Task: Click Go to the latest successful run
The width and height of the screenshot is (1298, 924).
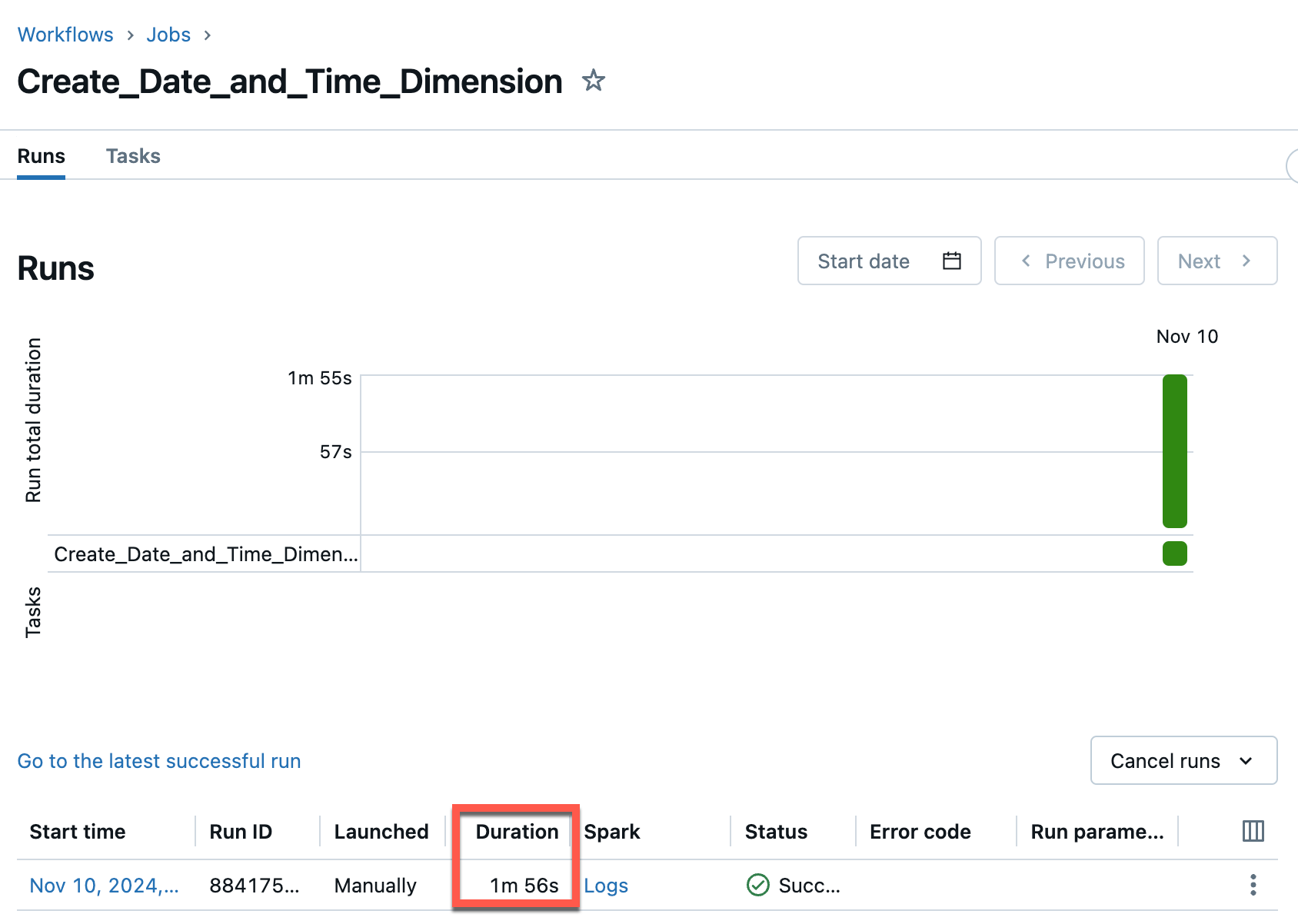Action: pyautogui.click(x=159, y=761)
